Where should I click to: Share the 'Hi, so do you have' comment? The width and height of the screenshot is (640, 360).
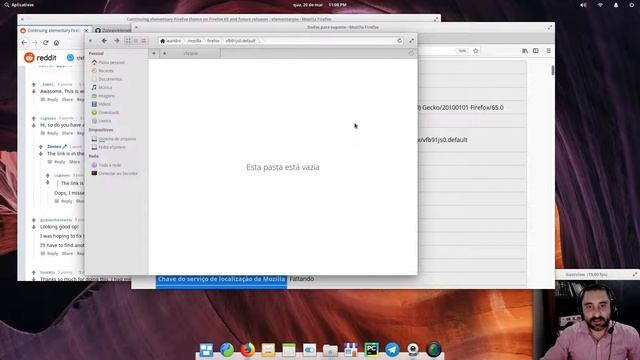pos(67,133)
